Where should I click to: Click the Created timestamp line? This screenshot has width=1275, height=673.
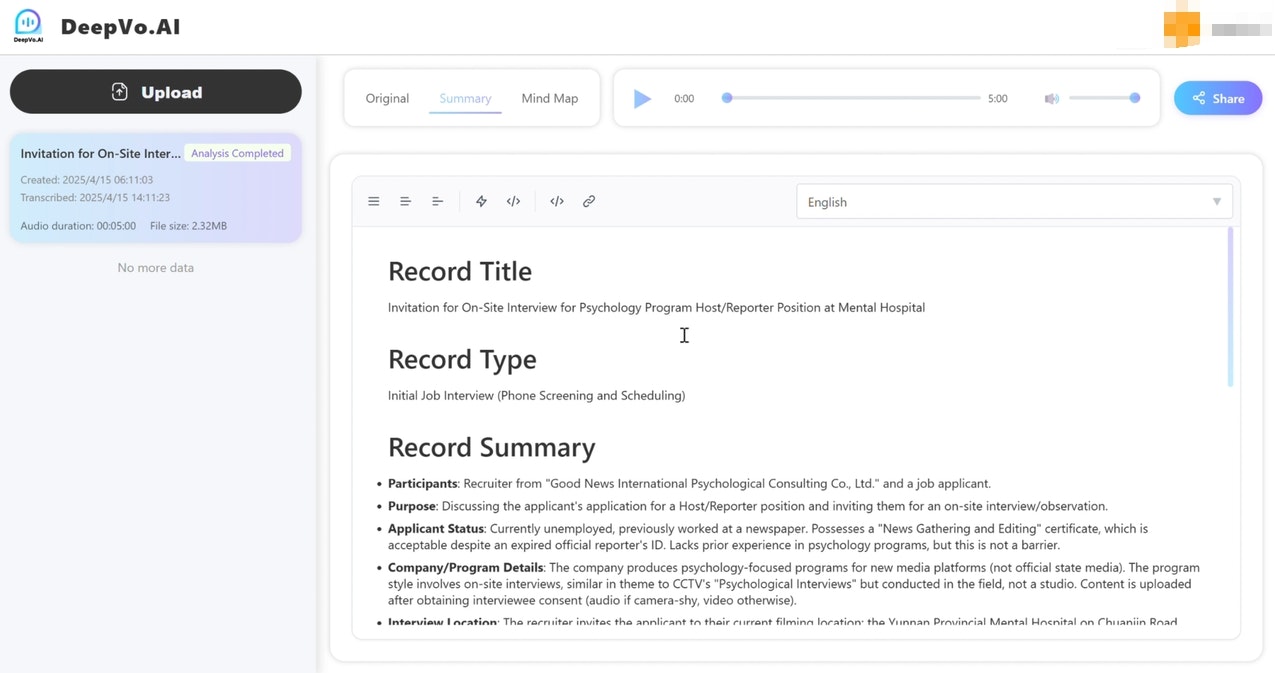[x=87, y=180]
